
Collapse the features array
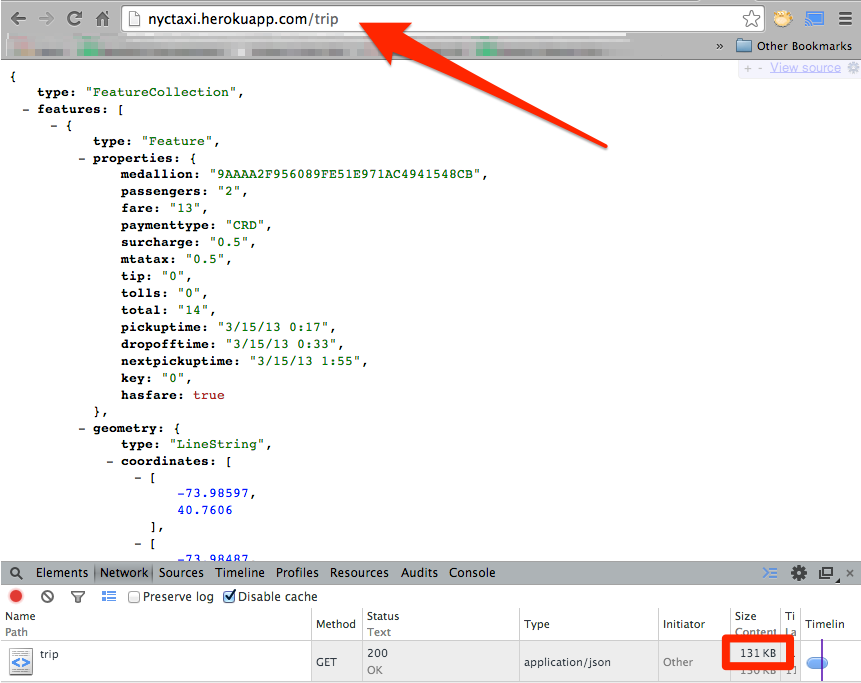point(26,109)
